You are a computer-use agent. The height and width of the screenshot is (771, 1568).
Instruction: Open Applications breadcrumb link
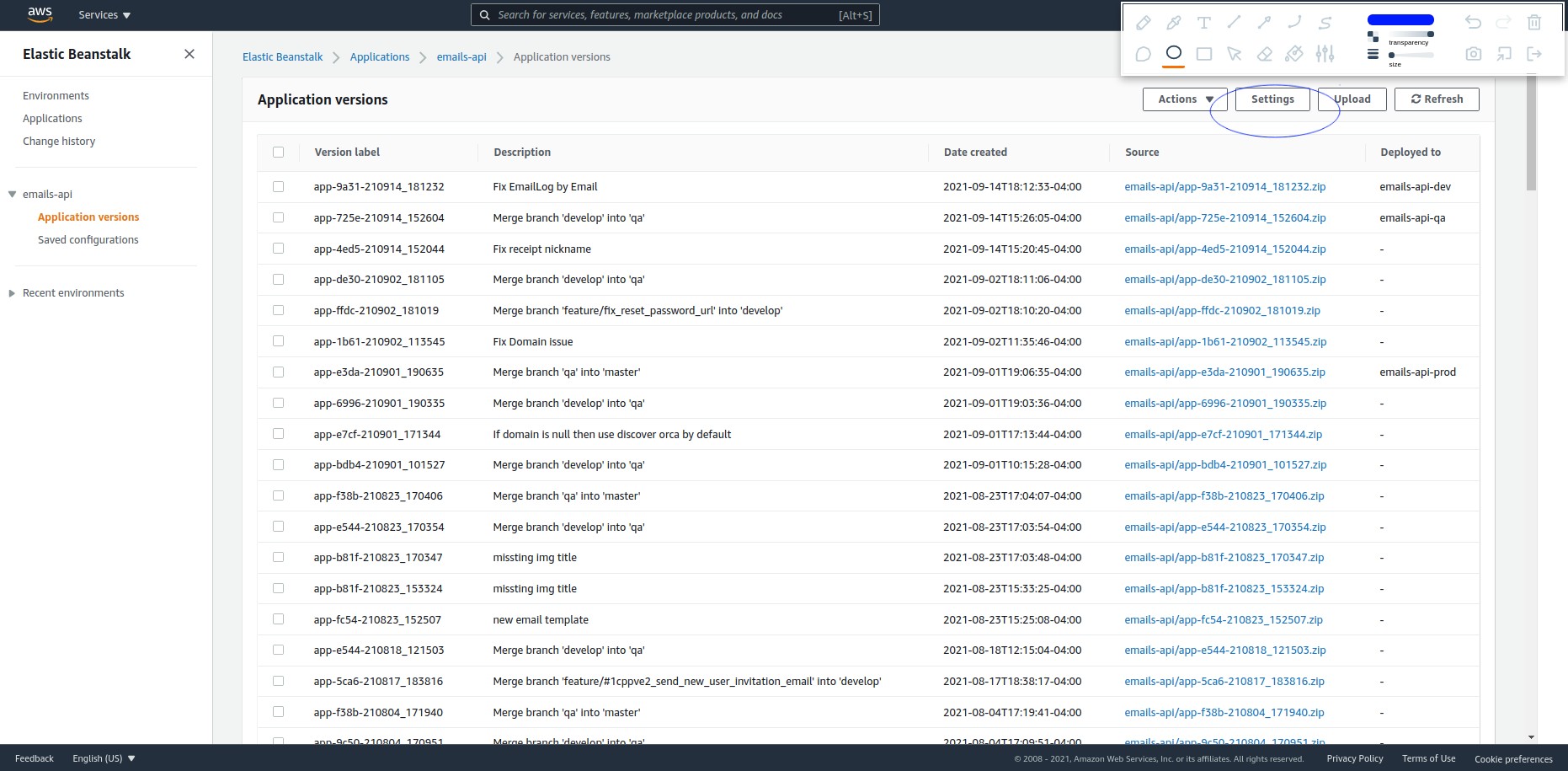click(380, 57)
